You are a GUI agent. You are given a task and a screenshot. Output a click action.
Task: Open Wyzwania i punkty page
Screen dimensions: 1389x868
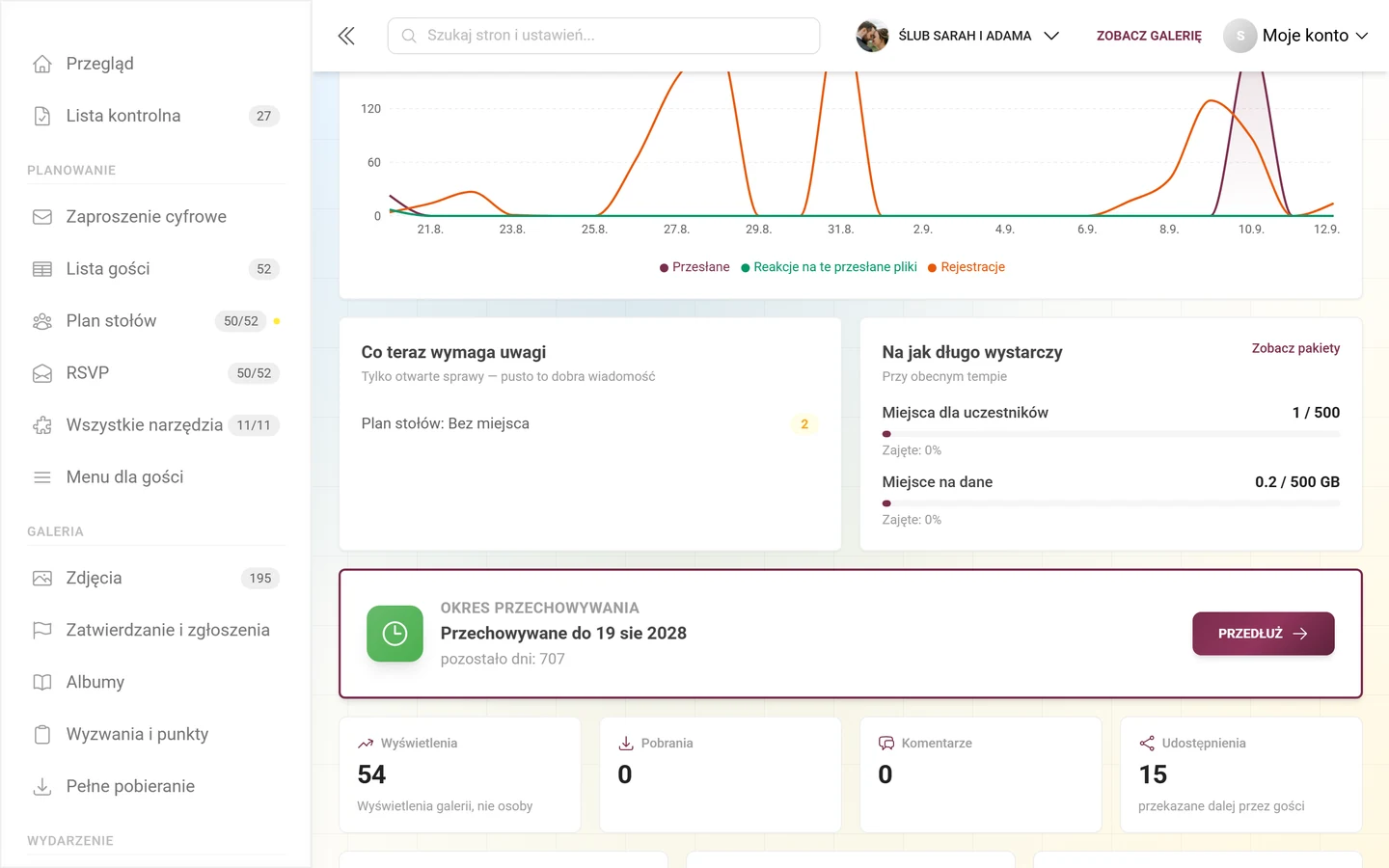click(x=156, y=735)
